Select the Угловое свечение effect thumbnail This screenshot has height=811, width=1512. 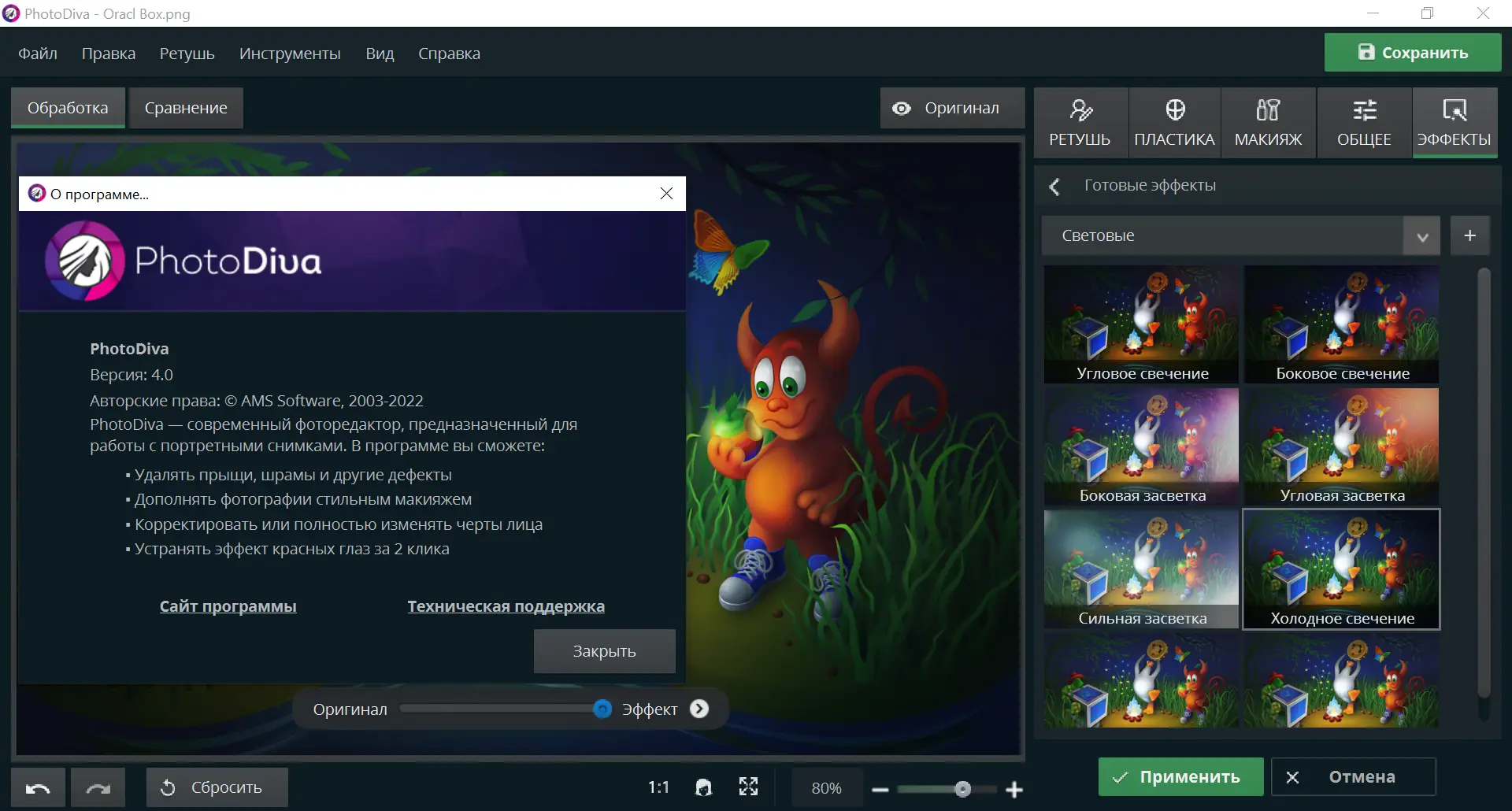1142,324
